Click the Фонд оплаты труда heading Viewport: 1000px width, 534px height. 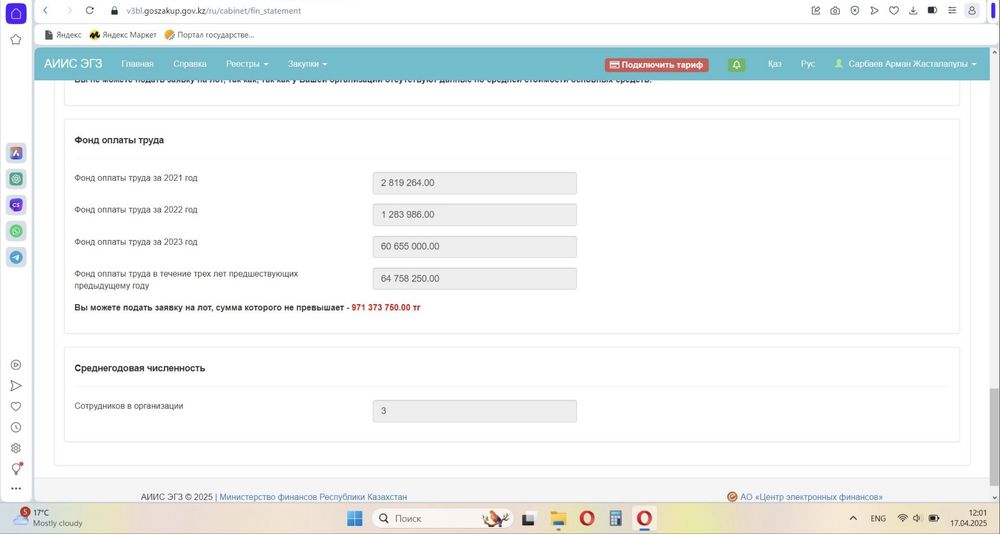tap(119, 140)
